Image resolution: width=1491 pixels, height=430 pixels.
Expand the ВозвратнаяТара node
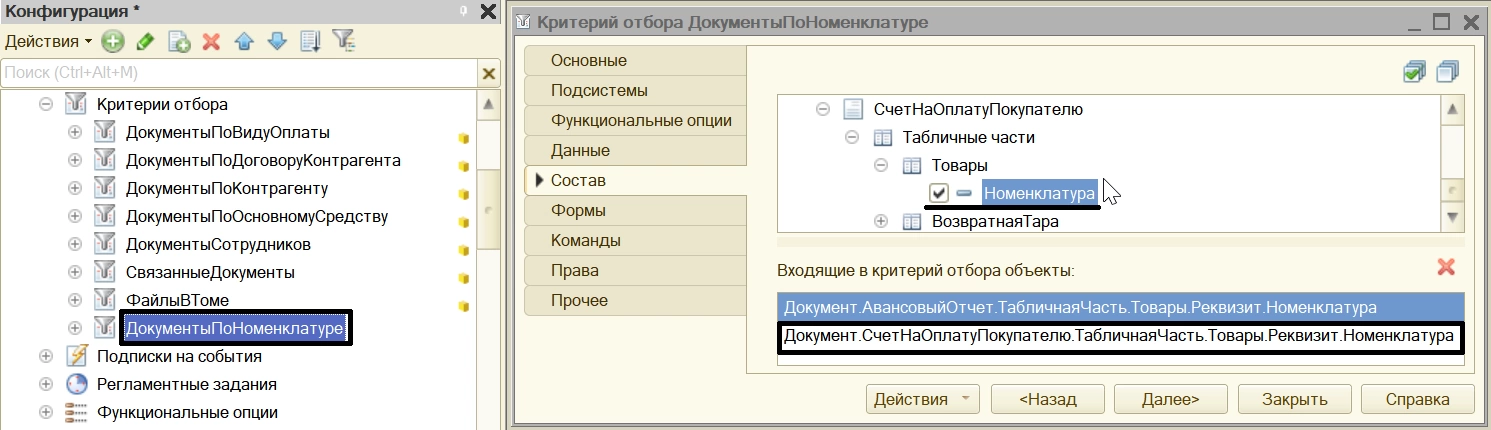(x=881, y=222)
